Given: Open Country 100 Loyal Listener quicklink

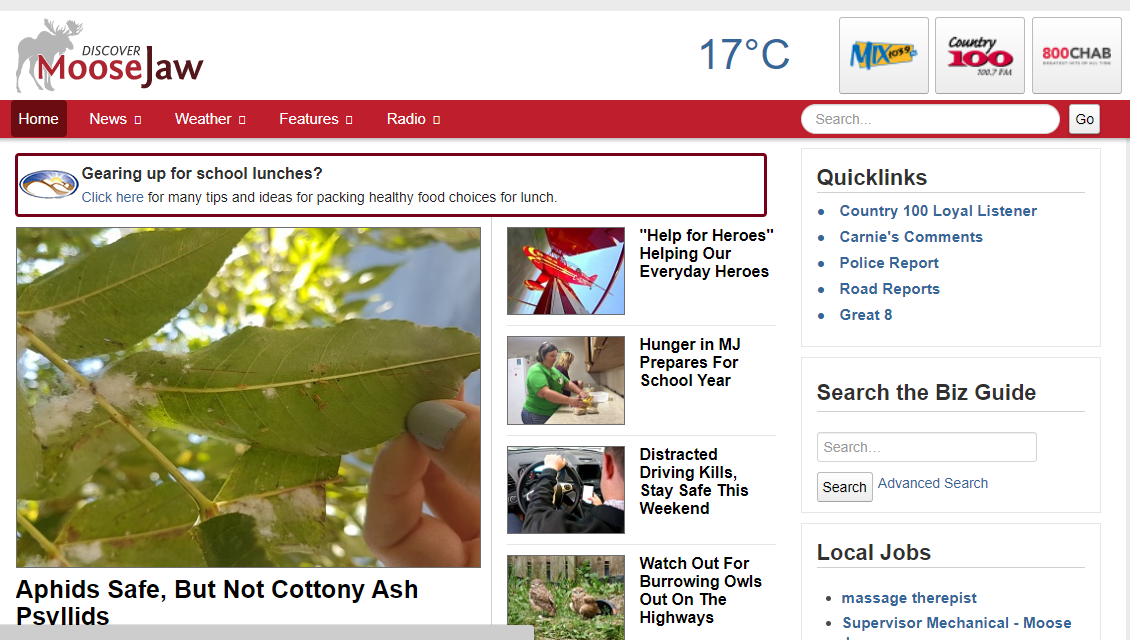Looking at the screenshot, I should pyautogui.click(x=938, y=211).
